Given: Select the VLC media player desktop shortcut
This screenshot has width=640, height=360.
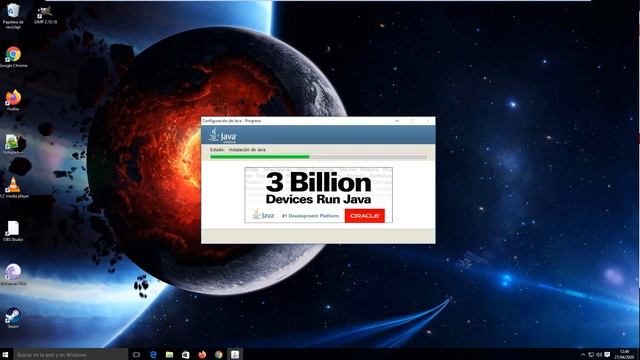Looking at the screenshot, I should tap(13, 188).
